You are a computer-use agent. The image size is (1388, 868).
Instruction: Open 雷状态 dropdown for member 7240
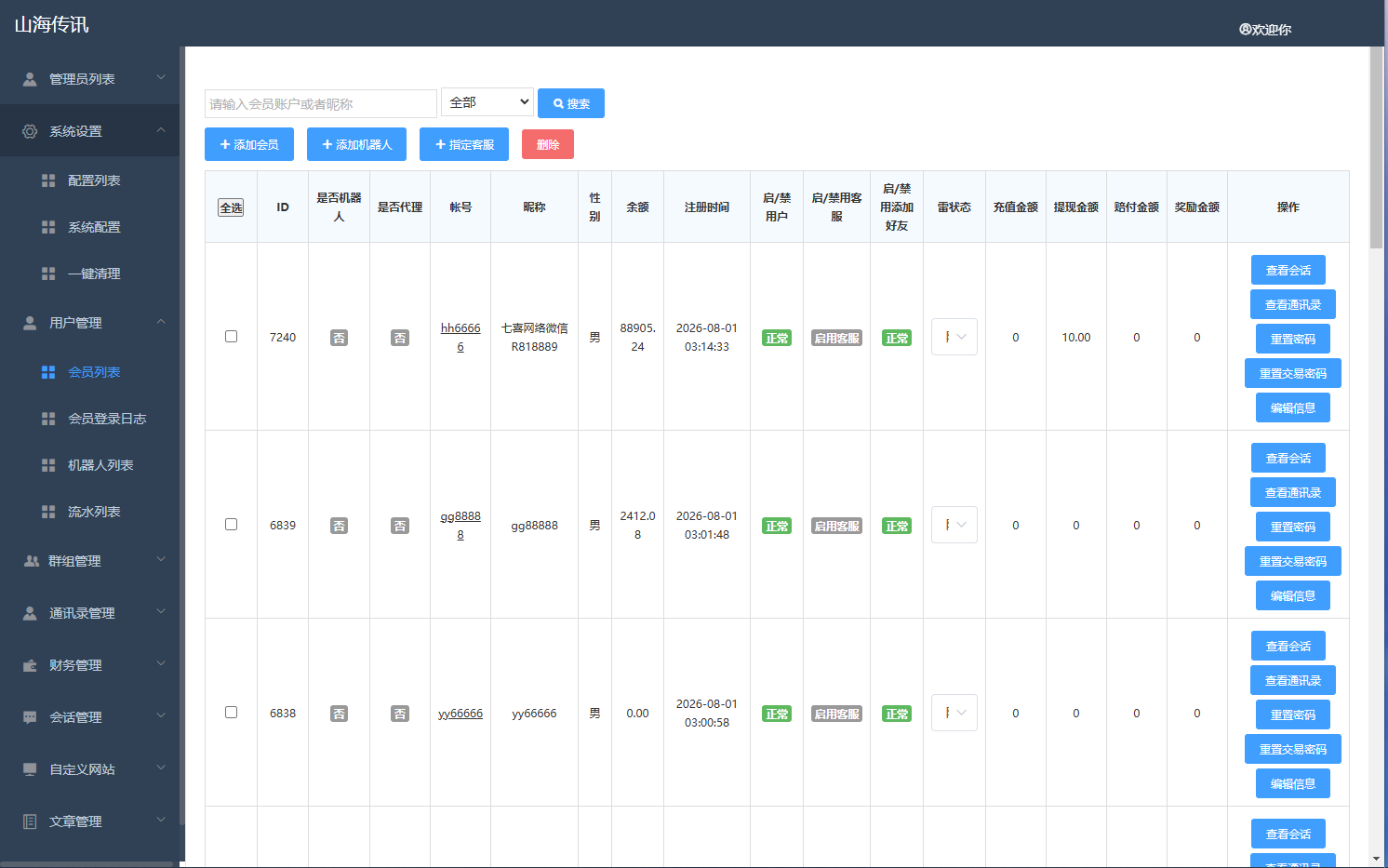(954, 337)
